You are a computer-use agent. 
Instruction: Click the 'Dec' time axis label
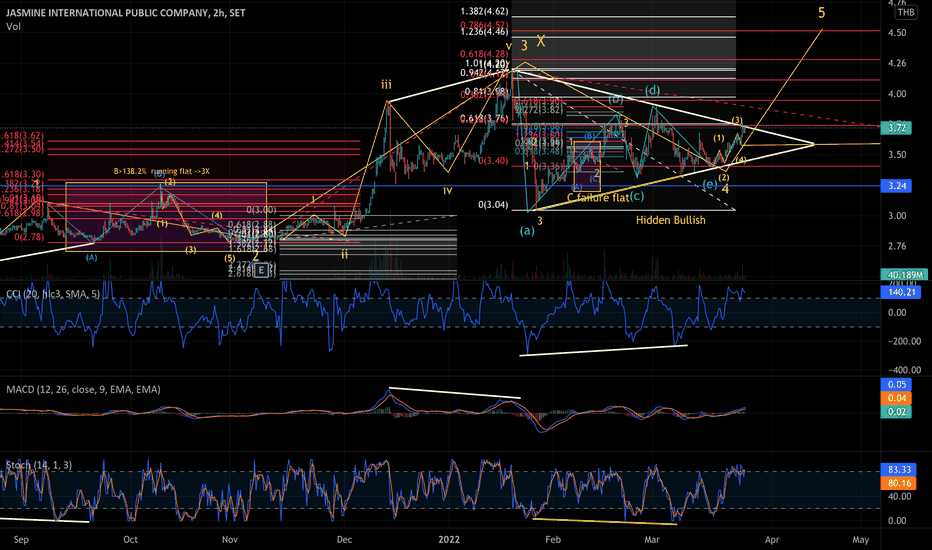point(344,540)
